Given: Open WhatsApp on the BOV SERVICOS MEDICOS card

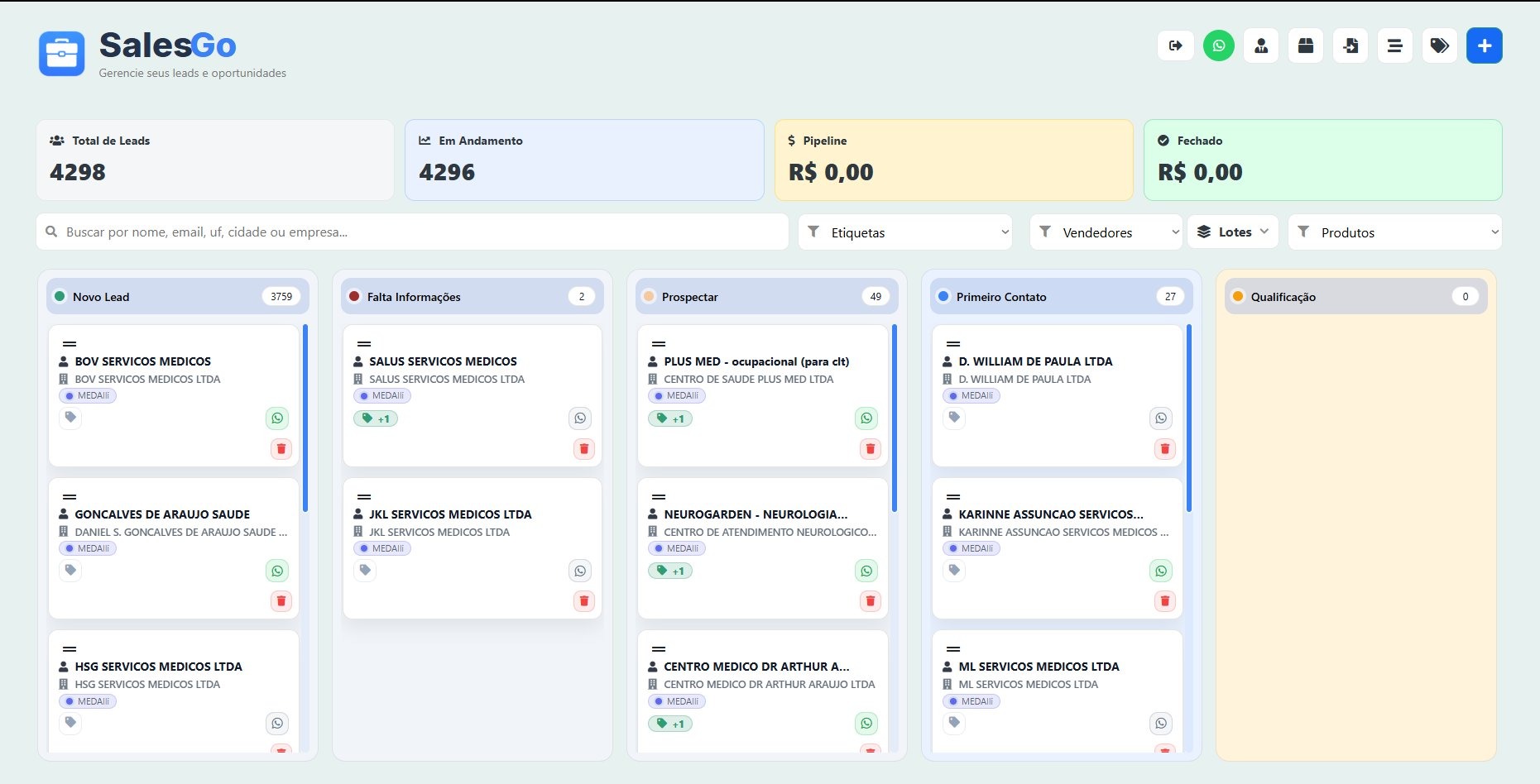Looking at the screenshot, I should (x=277, y=418).
